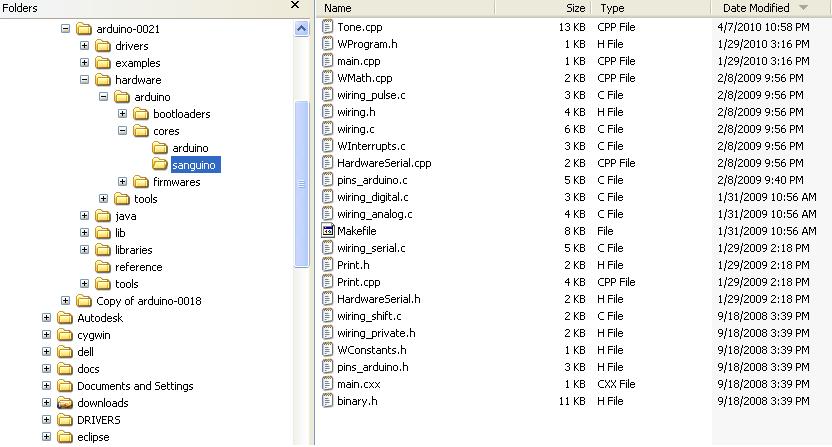832x447 pixels.
Task: Click the downloads folder icon
Action: pyautogui.click(x=65, y=402)
